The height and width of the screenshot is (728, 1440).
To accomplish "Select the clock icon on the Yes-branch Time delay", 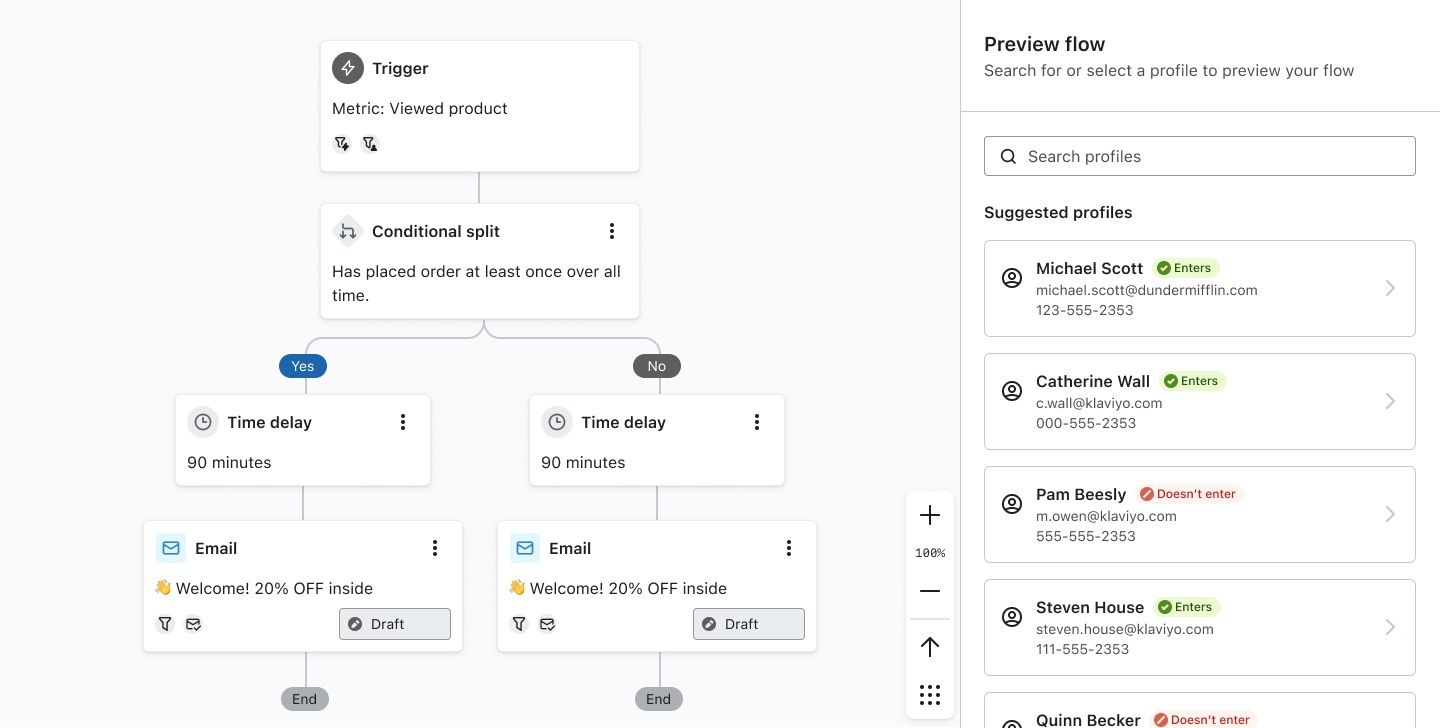I will click(x=203, y=422).
